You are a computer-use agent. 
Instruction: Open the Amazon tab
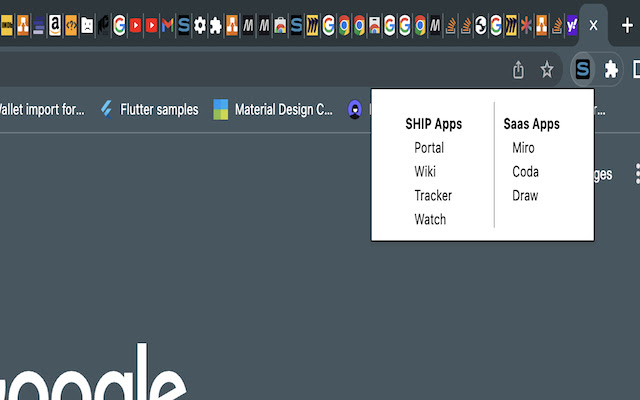[55, 26]
